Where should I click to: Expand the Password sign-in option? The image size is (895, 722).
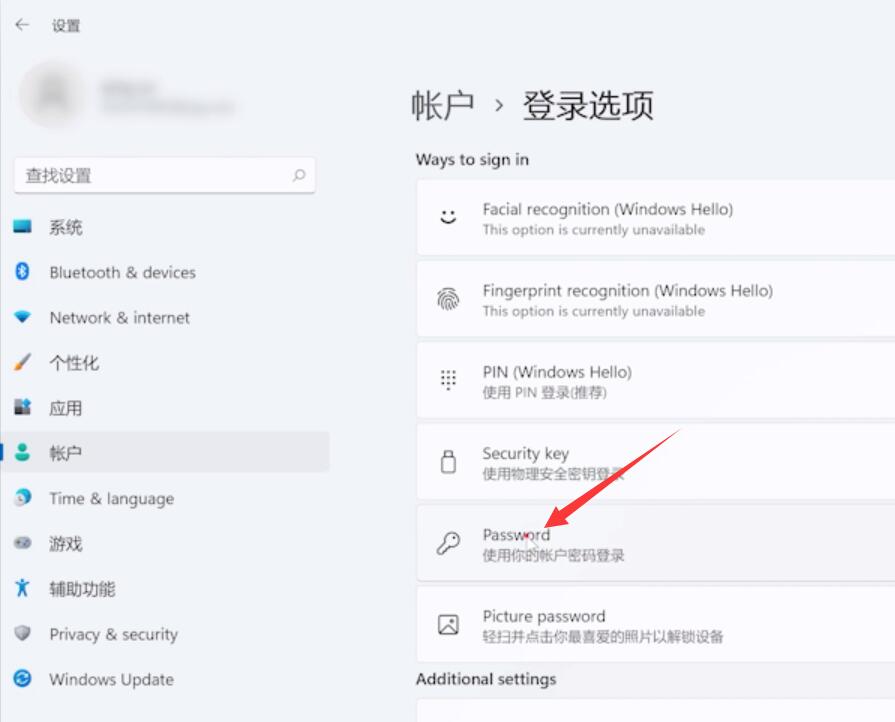point(656,543)
